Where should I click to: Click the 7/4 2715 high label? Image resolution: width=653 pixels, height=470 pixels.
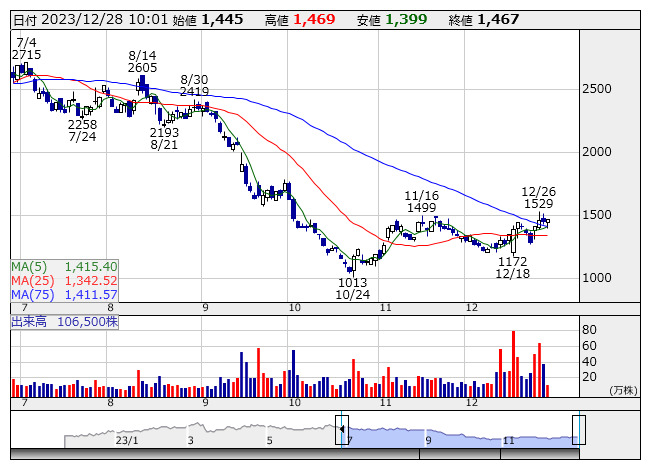pos(27,48)
